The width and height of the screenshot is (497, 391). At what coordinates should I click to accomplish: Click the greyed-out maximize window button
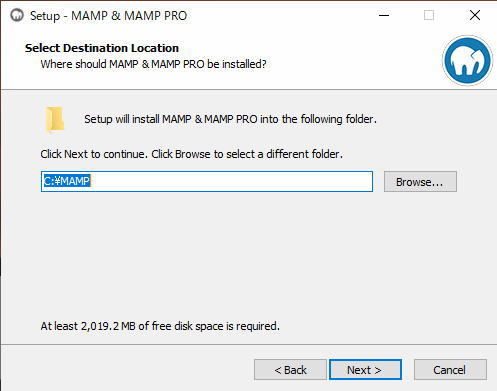pyautogui.click(x=429, y=15)
